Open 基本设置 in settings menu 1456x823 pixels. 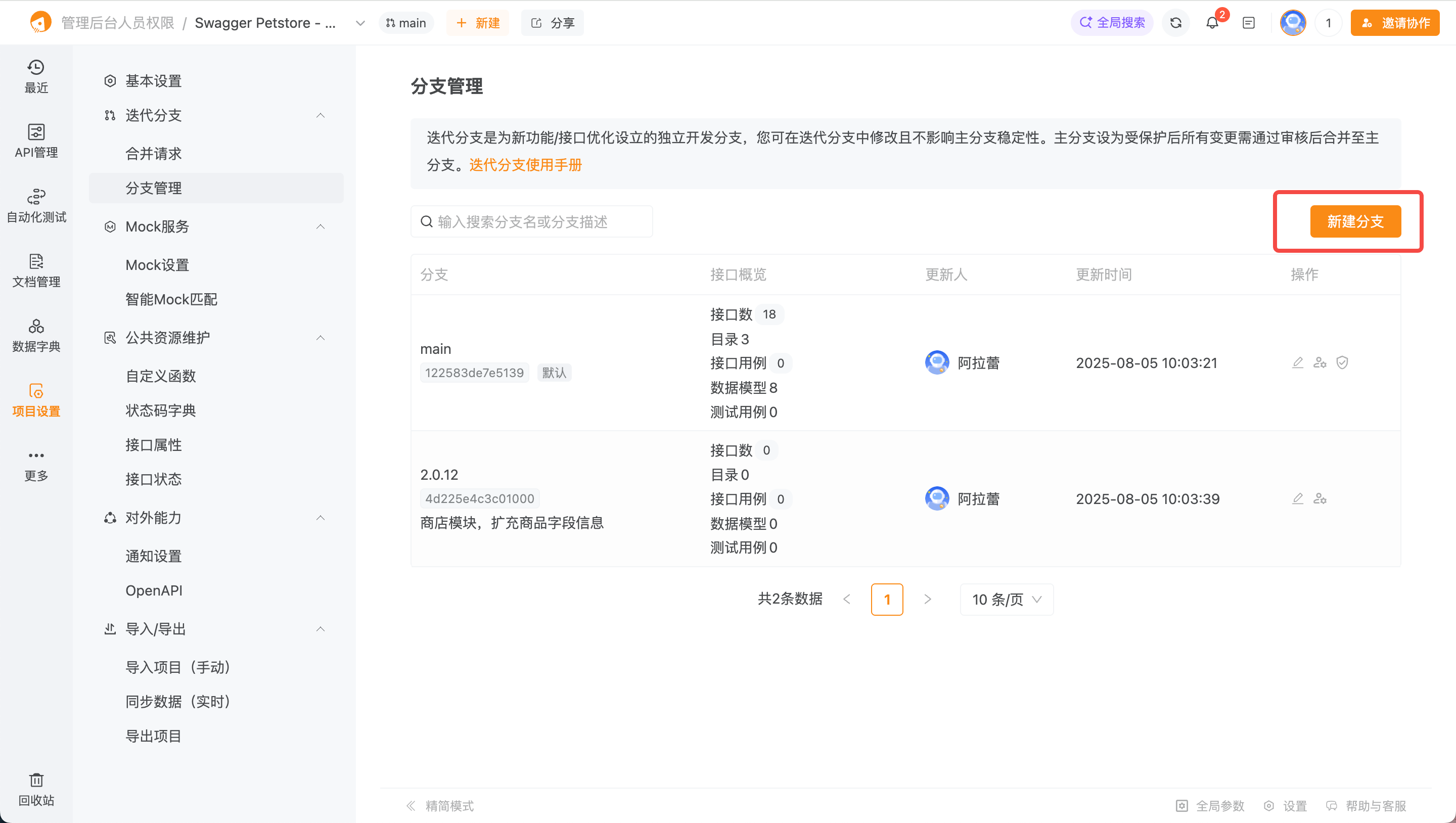click(x=154, y=81)
